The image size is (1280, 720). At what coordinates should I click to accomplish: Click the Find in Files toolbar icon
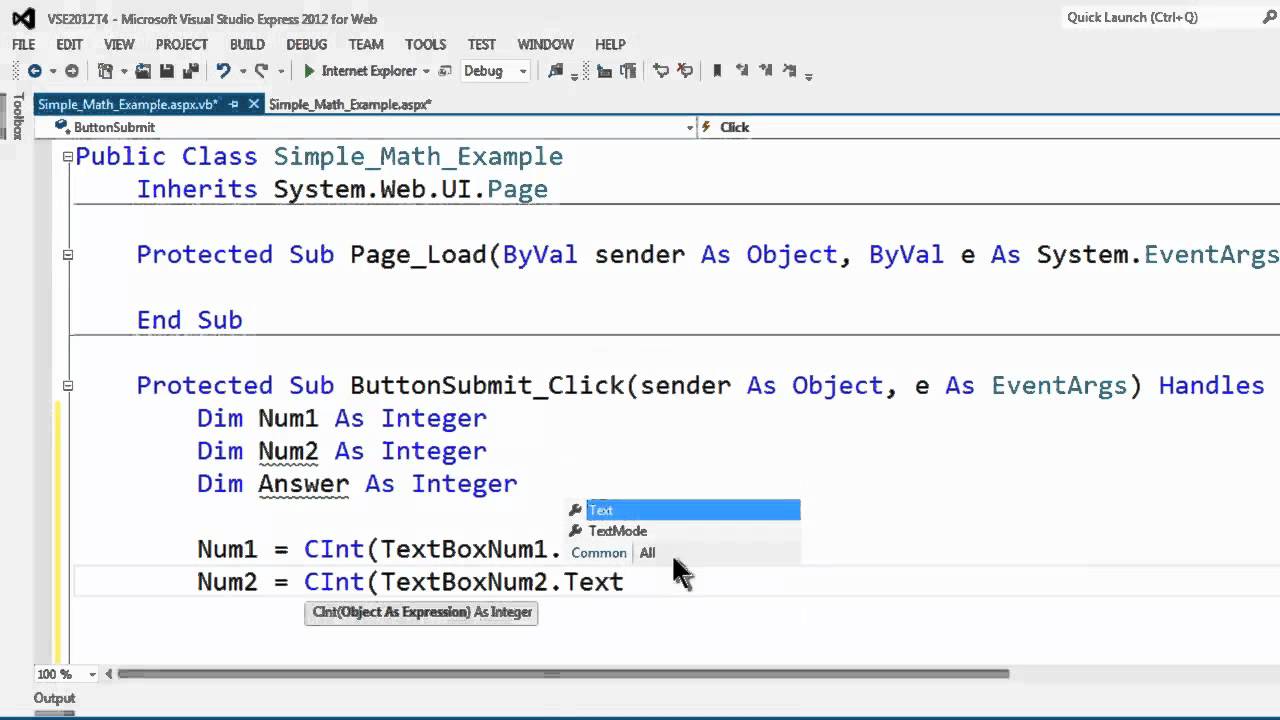click(x=556, y=71)
